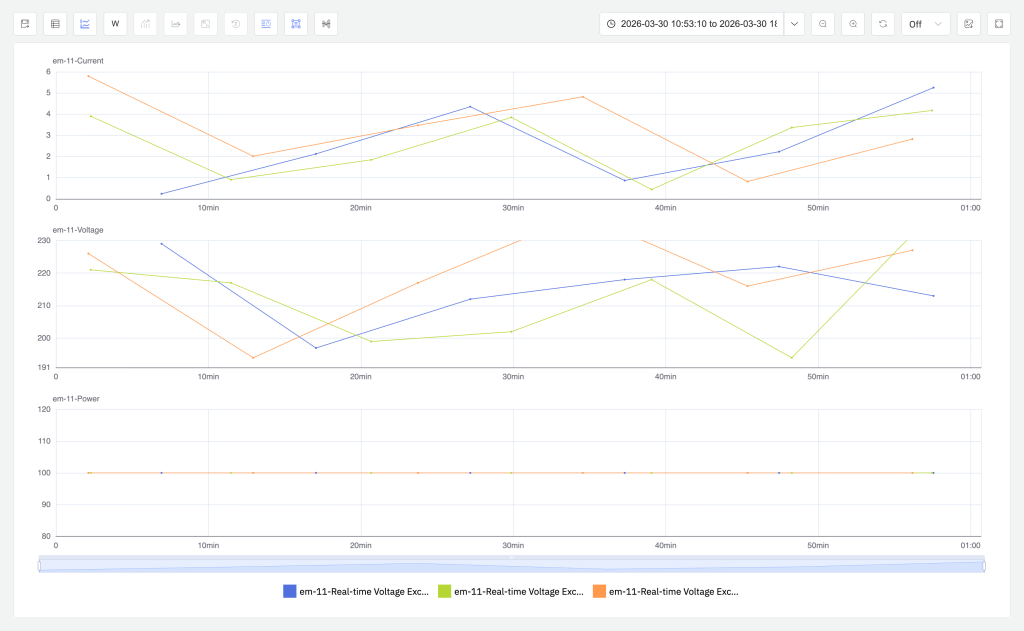Toggle the green legend series swatch

click(444, 591)
